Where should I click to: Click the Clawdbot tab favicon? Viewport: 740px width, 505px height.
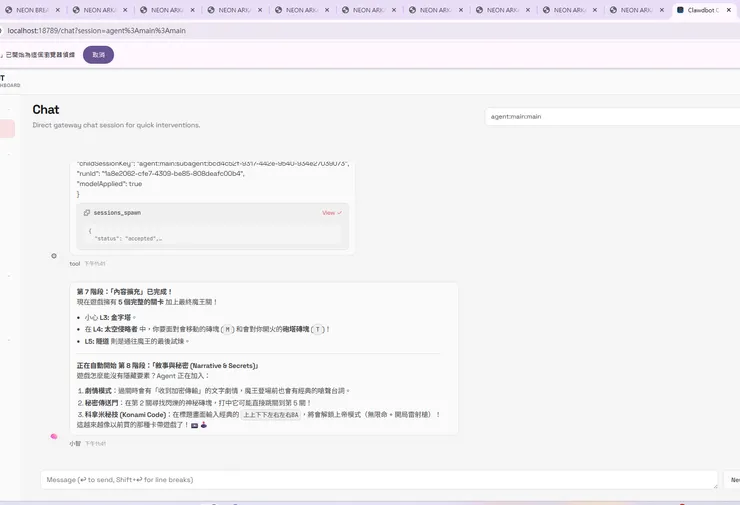680,10
